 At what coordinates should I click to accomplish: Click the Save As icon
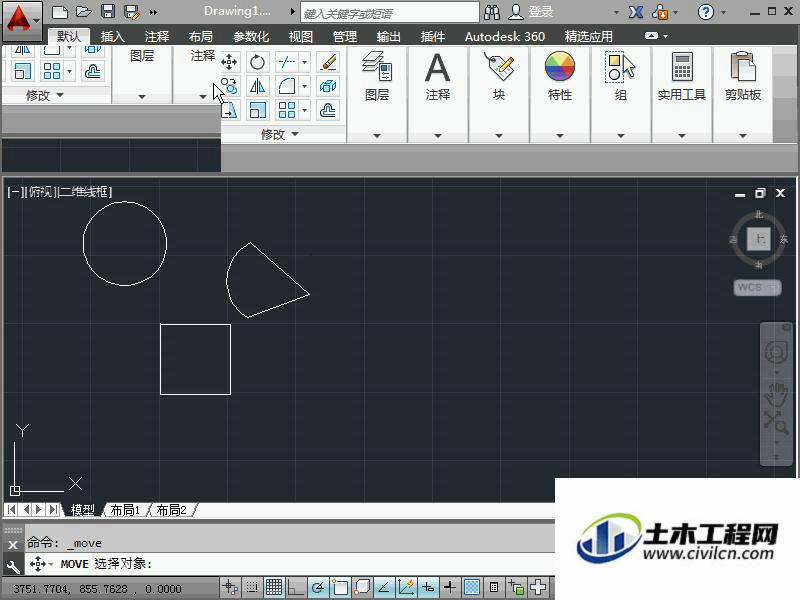(x=132, y=12)
